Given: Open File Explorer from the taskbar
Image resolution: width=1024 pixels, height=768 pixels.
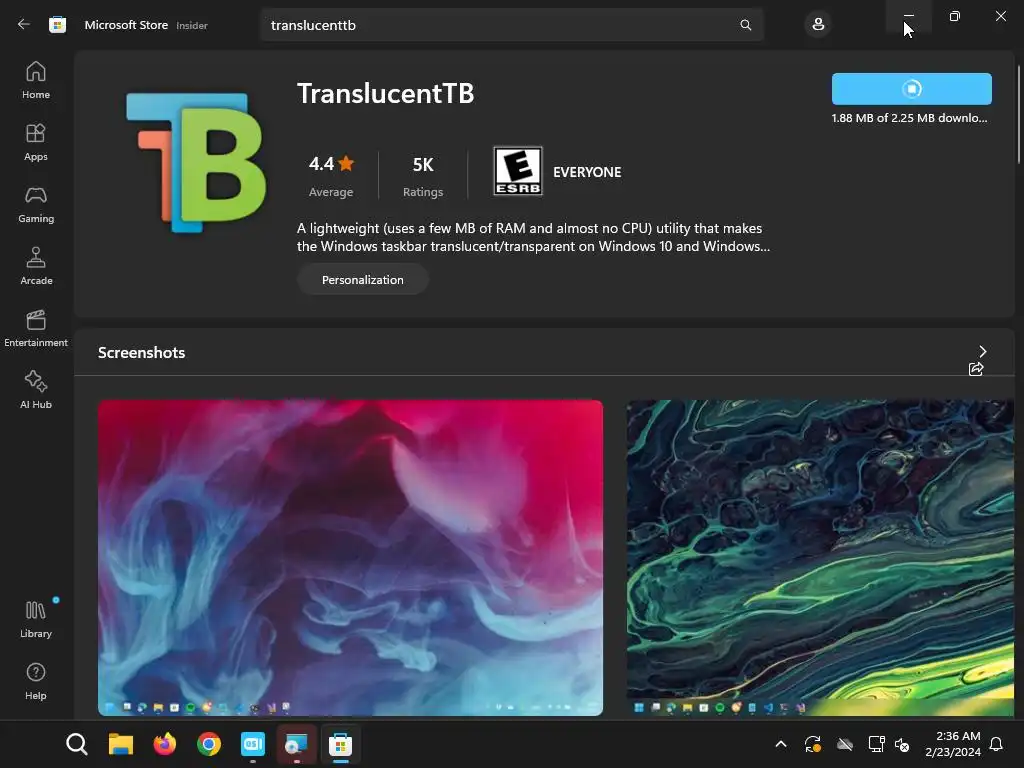Looking at the screenshot, I should [121, 744].
